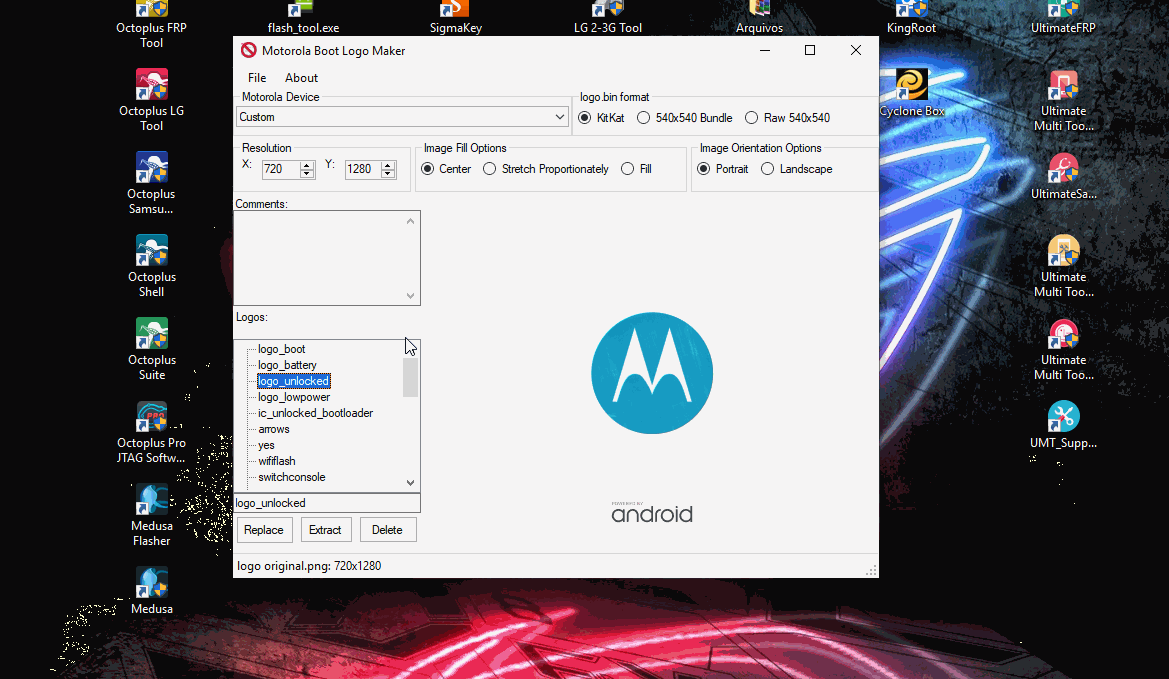This screenshot has height=679, width=1169.
Task: Increase the X resolution value
Action: click(307, 165)
